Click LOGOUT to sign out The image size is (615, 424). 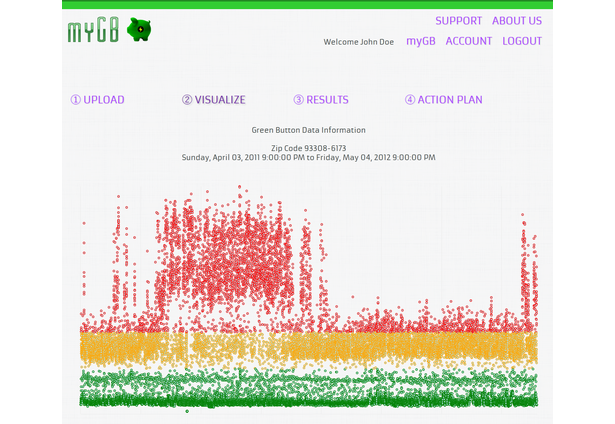522,41
